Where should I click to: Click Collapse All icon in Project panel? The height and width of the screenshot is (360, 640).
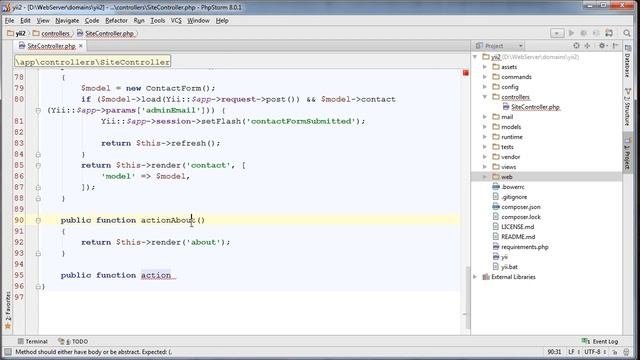(x=587, y=46)
